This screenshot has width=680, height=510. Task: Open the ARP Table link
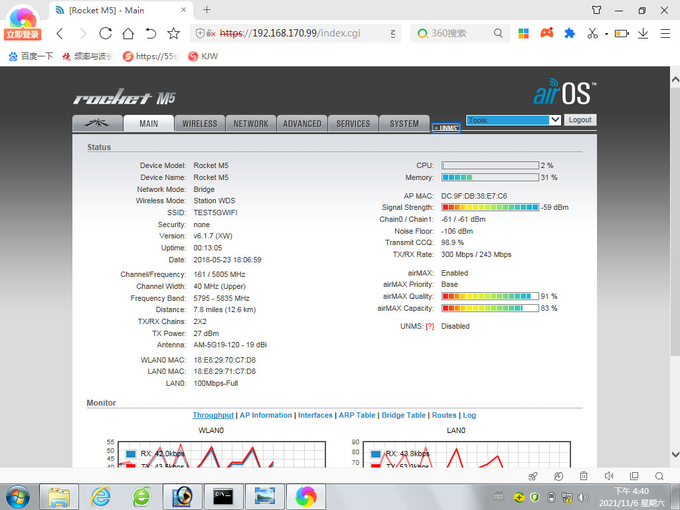tap(356, 415)
